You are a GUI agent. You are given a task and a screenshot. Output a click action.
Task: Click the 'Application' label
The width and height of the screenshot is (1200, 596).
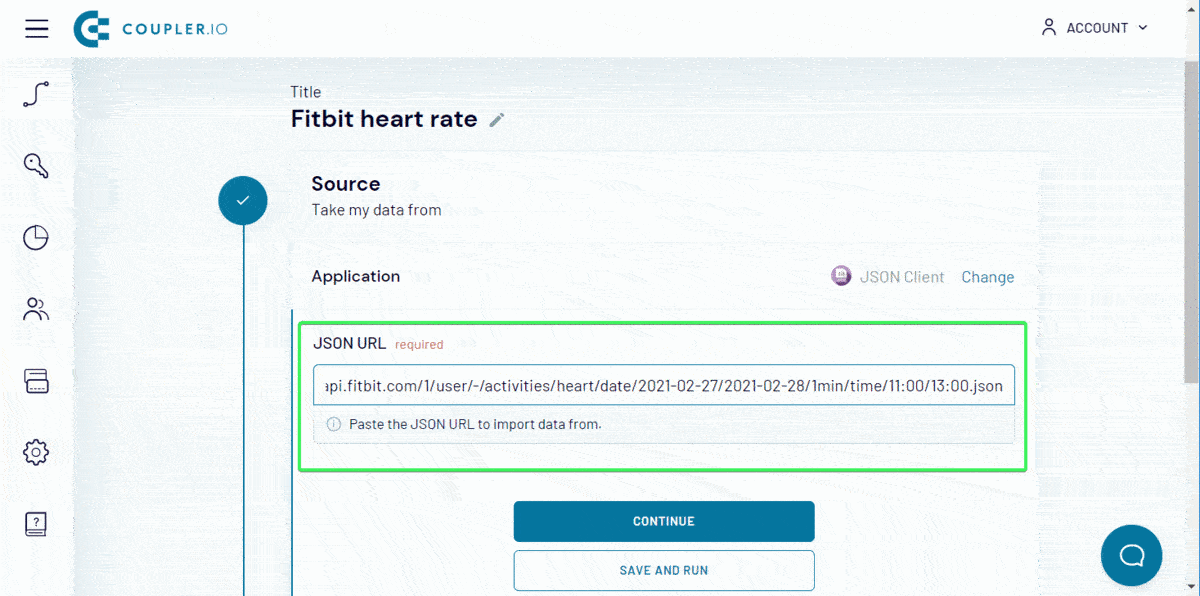pos(356,276)
